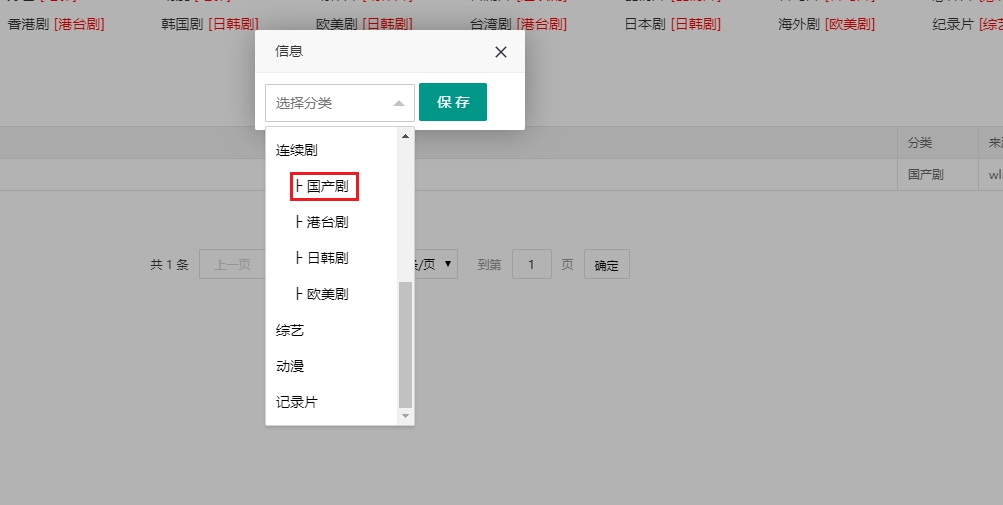This screenshot has width=1003, height=505.
Task: Choose 国产剧 from the dropdown list
Action: (324, 186)
